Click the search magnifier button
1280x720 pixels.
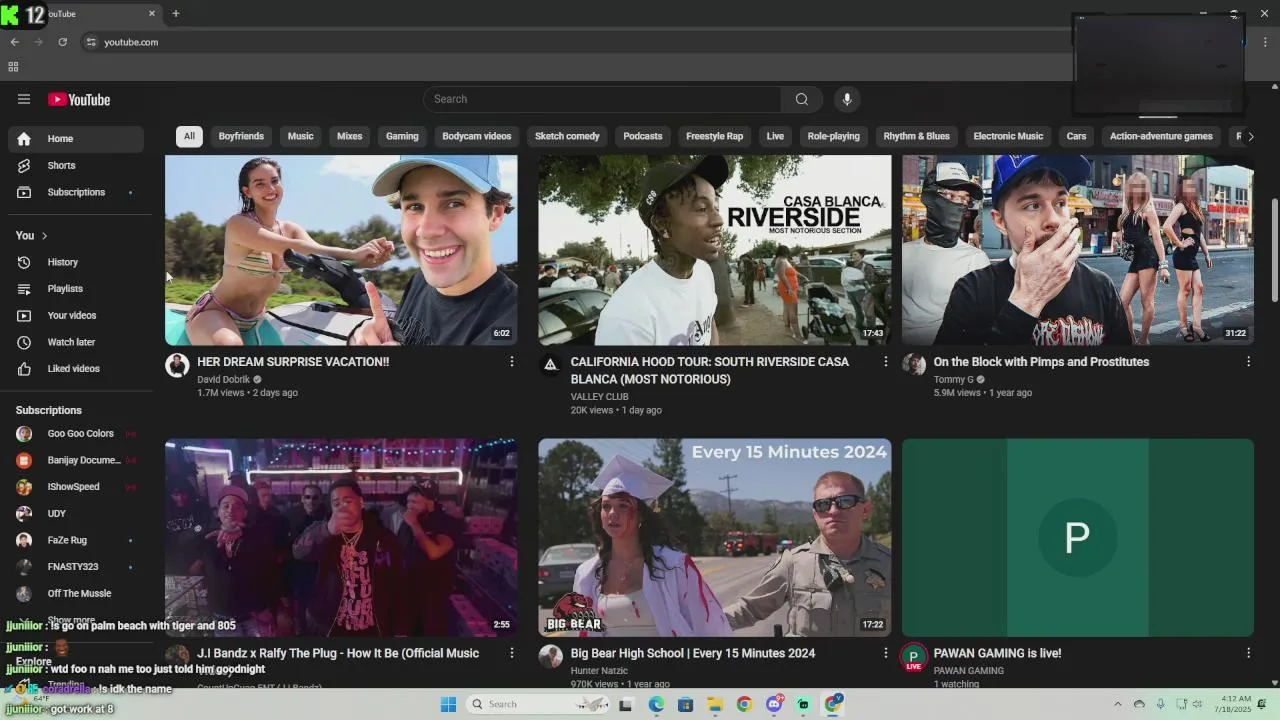click(x=801, y=99)
